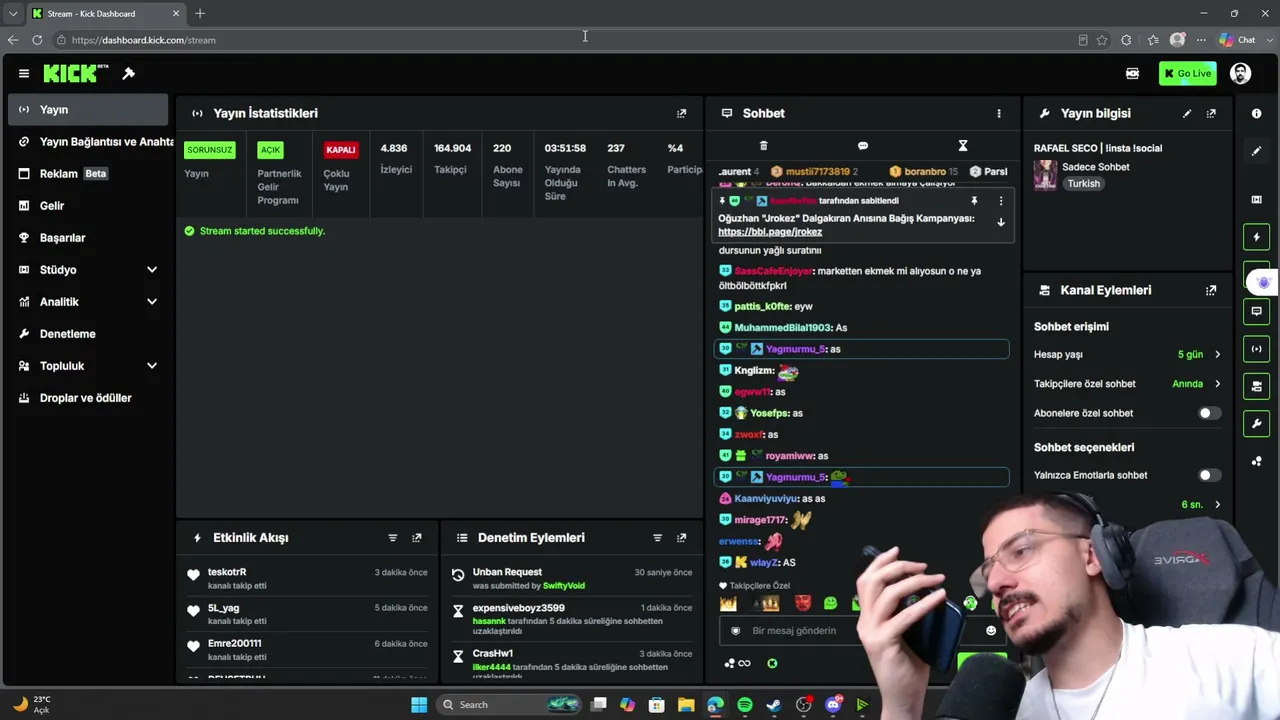The width and height of the screenshot is (1280, 720).
Task: Click the info icon in right rail
Action: [x=1257, y=113]
